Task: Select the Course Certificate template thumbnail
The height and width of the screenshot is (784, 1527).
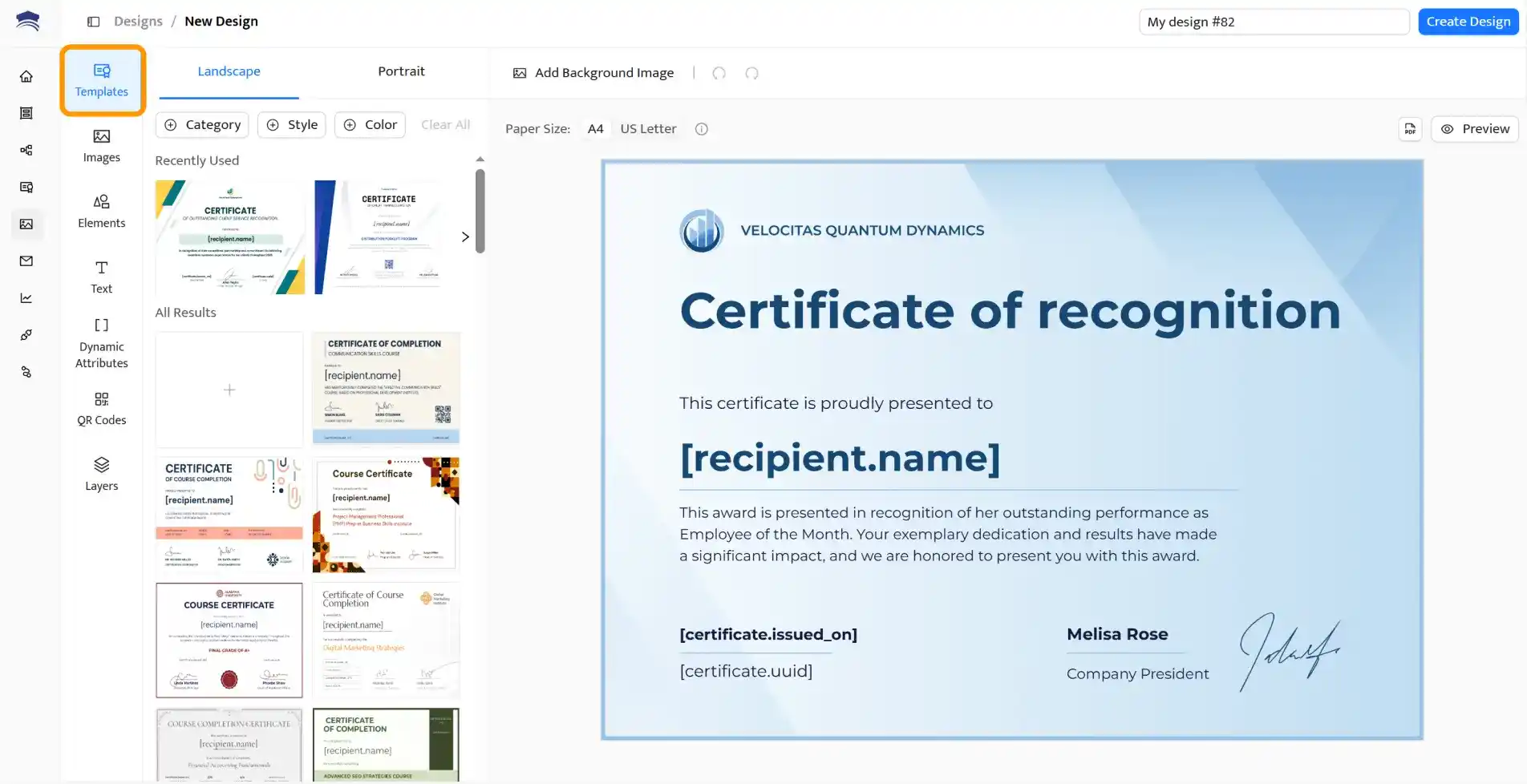Action: click(386, 514)
